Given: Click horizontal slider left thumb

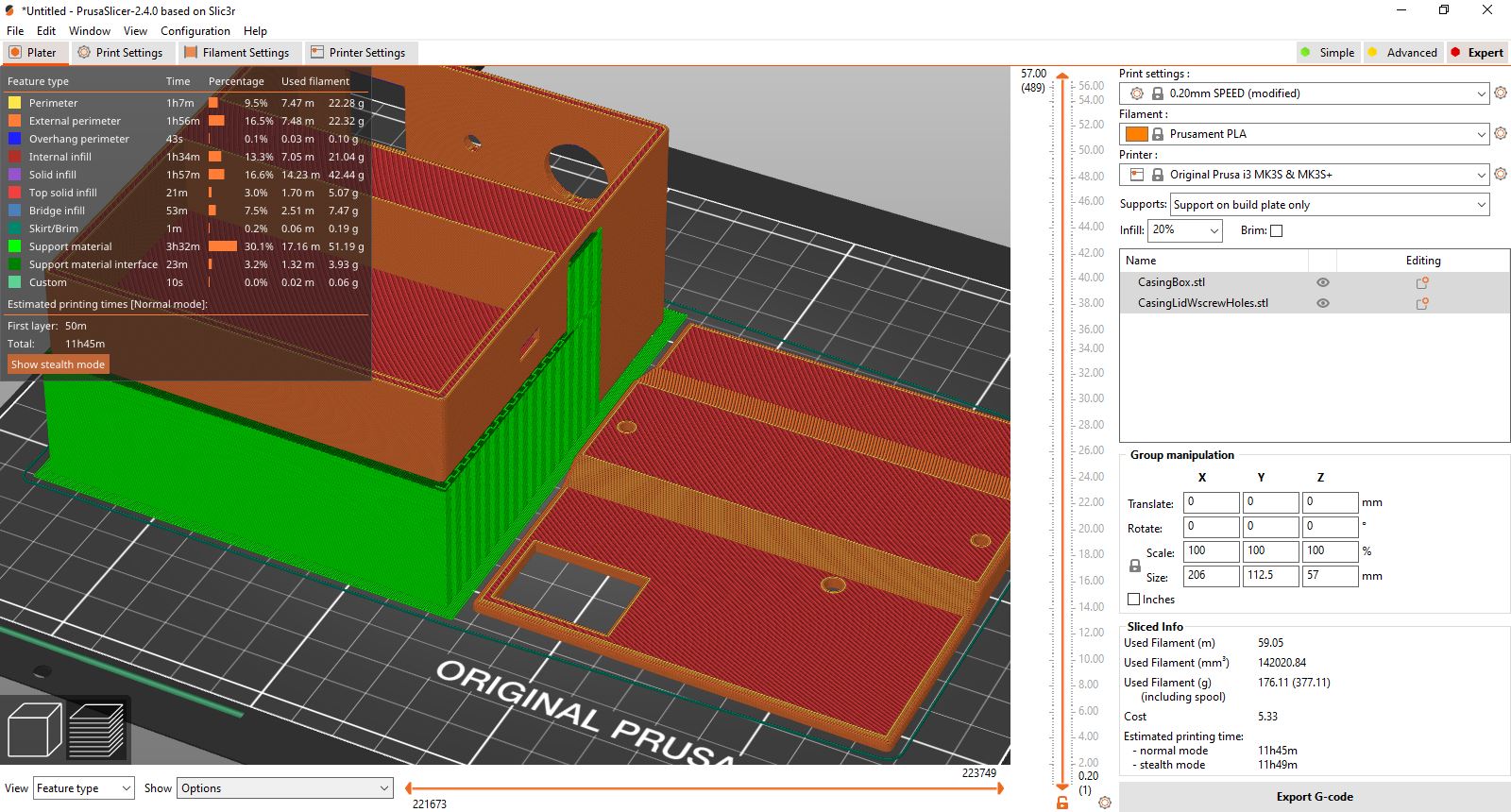Looking at the screenshot, I should tap(408, 787).
